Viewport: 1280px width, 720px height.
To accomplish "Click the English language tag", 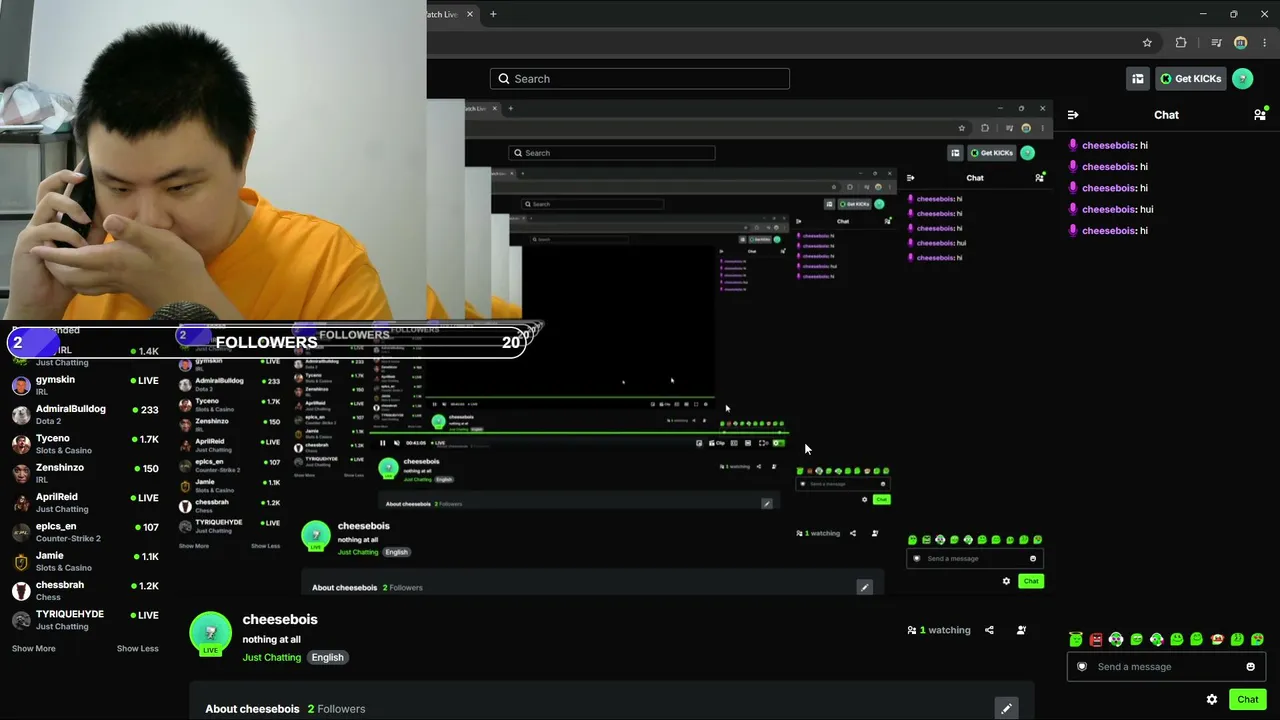I will pyautogui.click(x=327, y=657).
